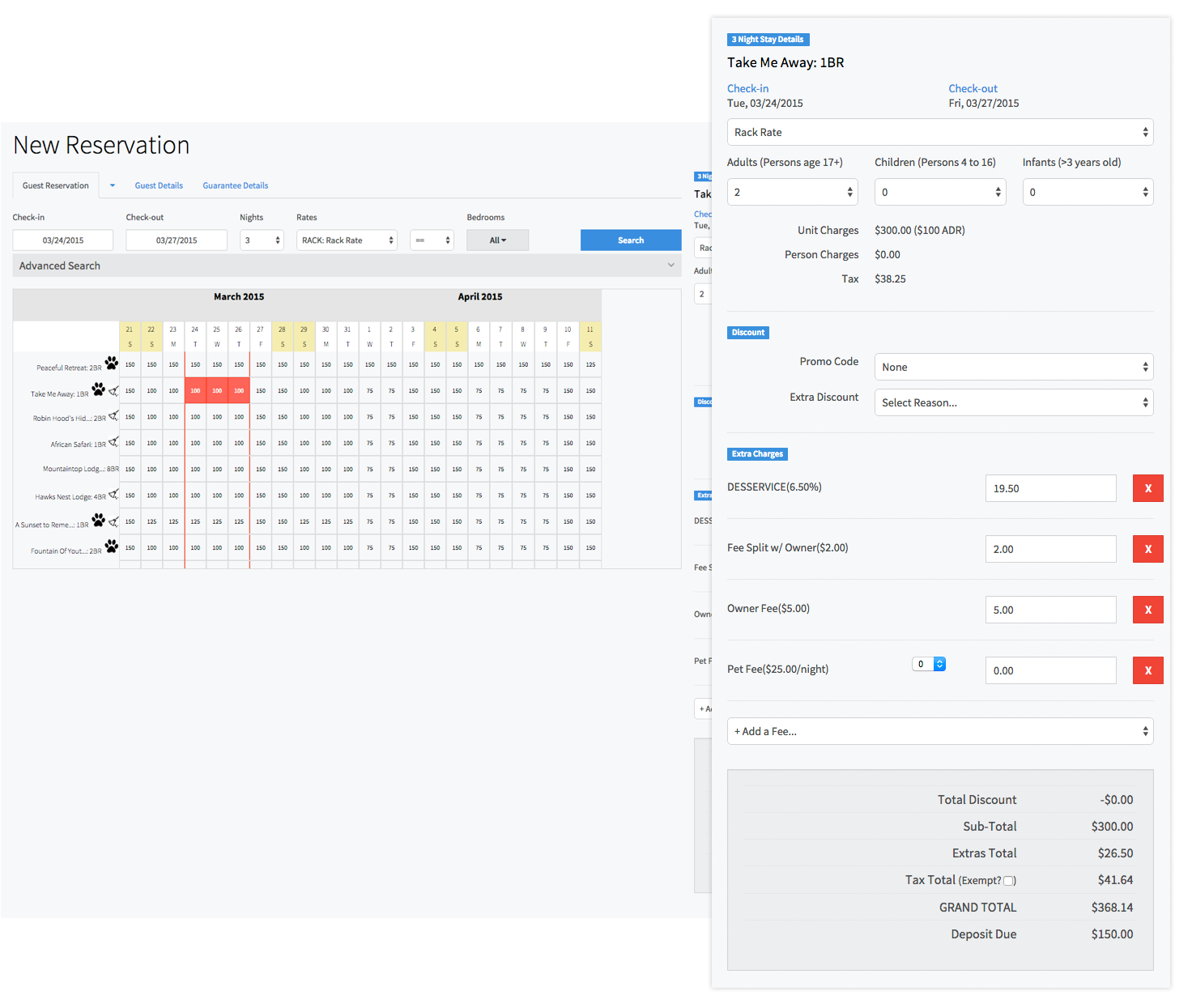
Task: Click the Check-out date field 03/27/2015
Action: 177,240
